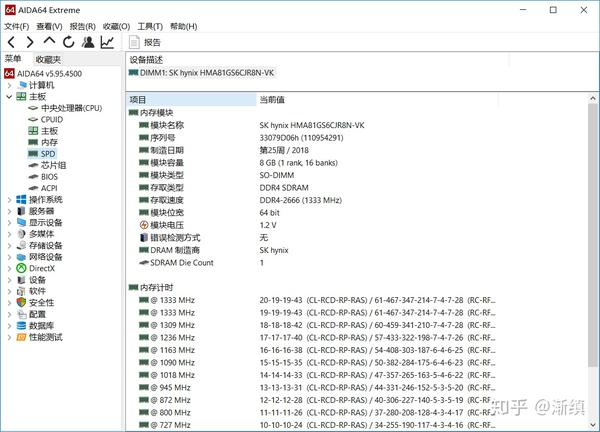The height and width of the screenshot is (432, 600).
Task: Click the 显示设备 monitor icon
Action: (x=21, y=222)
